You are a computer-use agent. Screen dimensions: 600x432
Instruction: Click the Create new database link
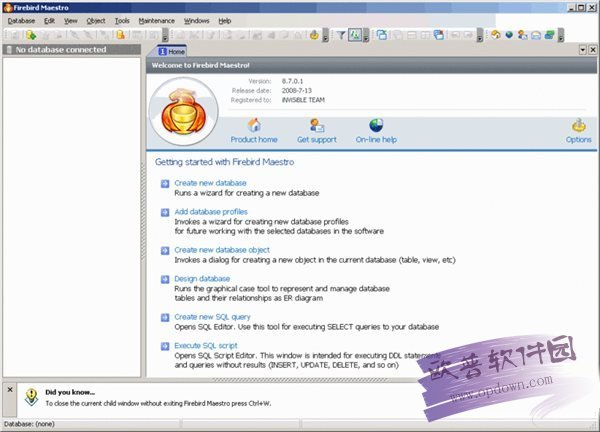coord(210,183)
